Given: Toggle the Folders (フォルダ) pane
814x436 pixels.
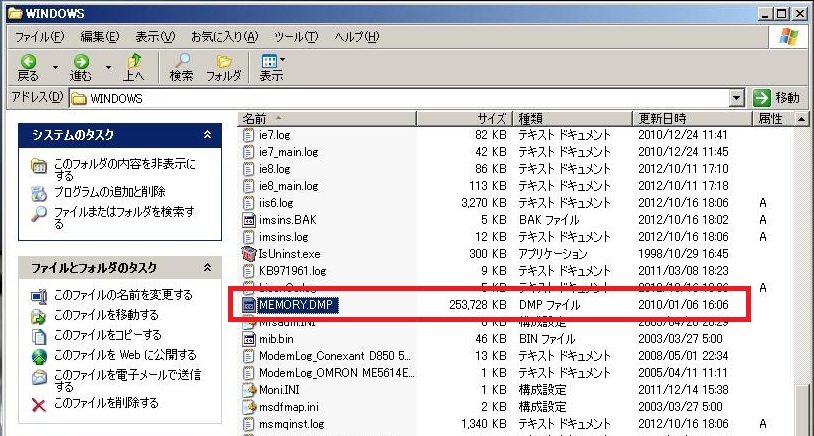Looking at the screenshot, I should click(x=224, y=68).
